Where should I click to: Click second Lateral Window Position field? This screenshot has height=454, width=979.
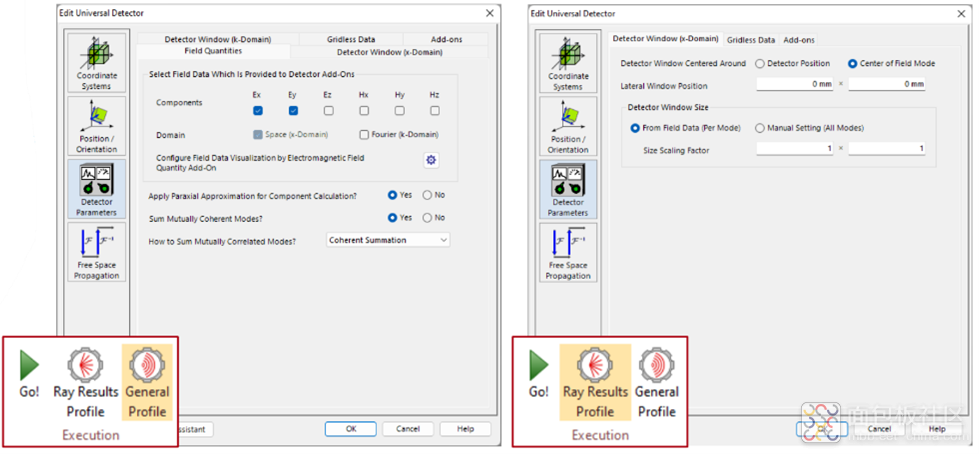tap(887, 84)
